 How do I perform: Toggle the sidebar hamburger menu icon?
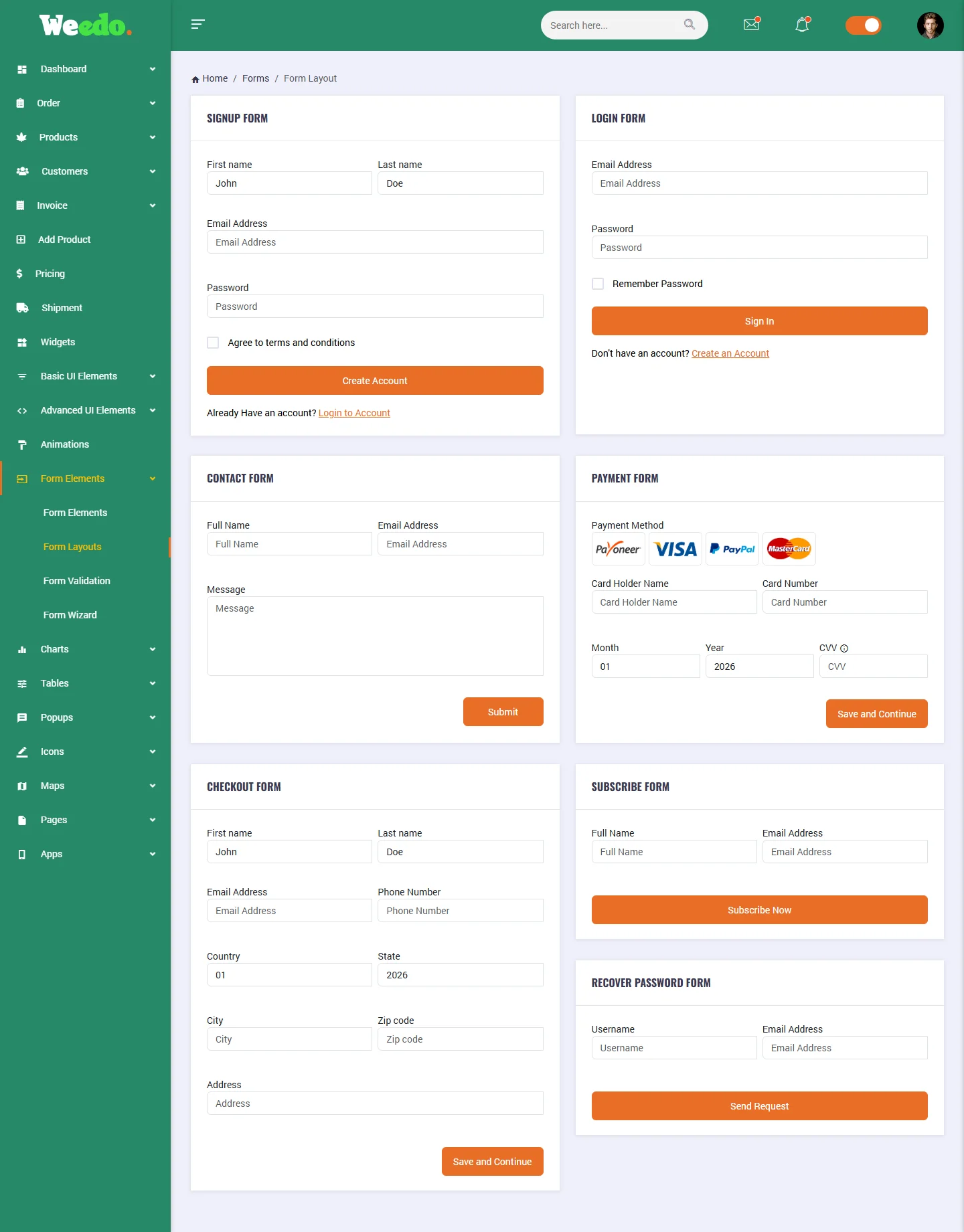(197, 24)
